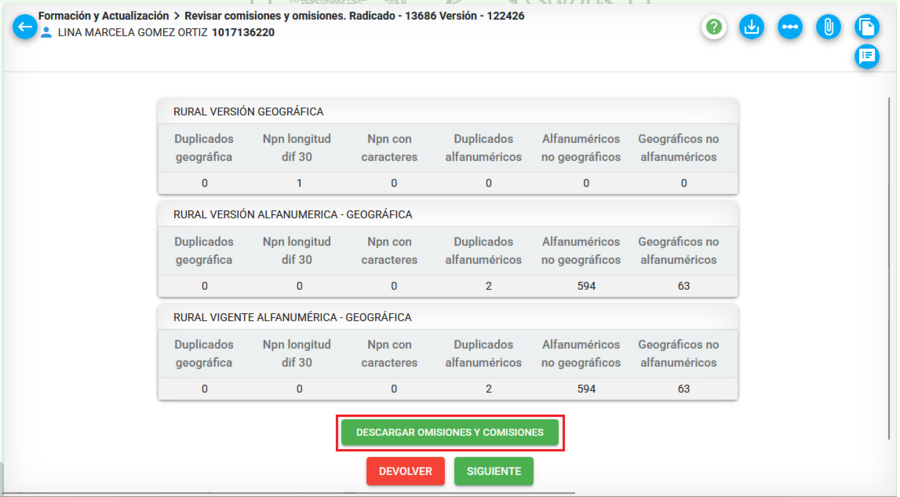Select the RURAL VERSIÓN ALFANUMERICA - GEOGRÁFICA header
This screenshot has width=900, height=497.
point(293,215)
